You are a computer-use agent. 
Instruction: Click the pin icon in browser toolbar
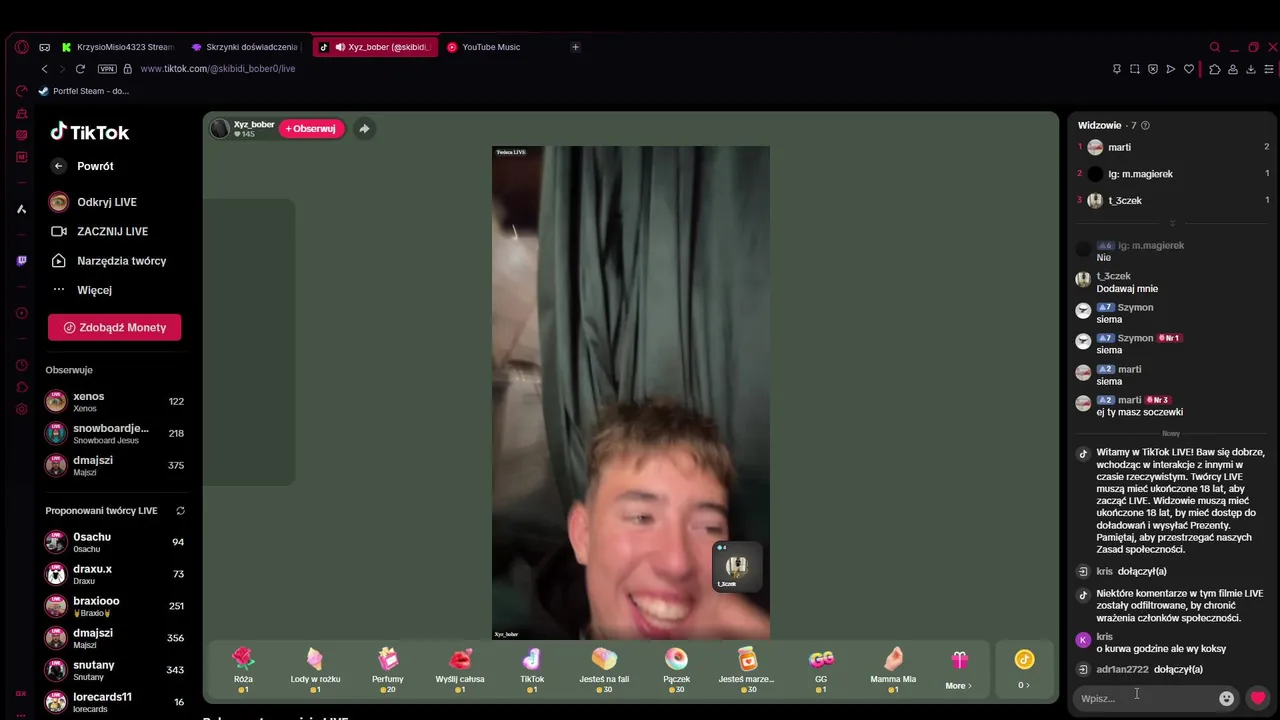(x=1117, y=69)
